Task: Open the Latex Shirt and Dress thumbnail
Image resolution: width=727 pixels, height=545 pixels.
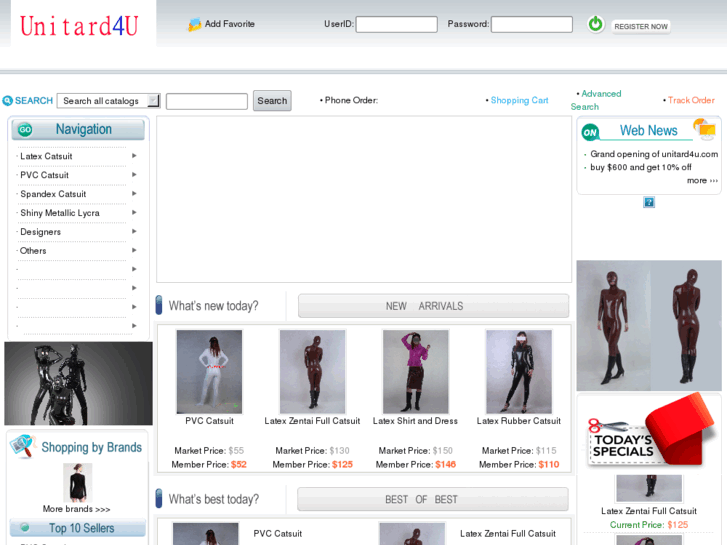Action: pyautogui.click(x=415, y=372)
